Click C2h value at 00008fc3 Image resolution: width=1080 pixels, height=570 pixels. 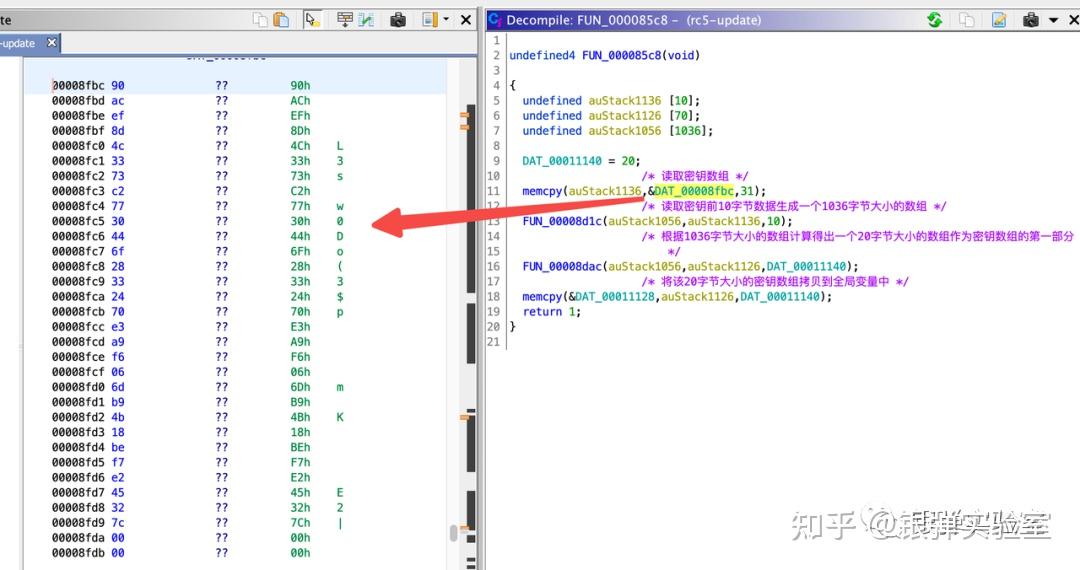tap(300, 191)
